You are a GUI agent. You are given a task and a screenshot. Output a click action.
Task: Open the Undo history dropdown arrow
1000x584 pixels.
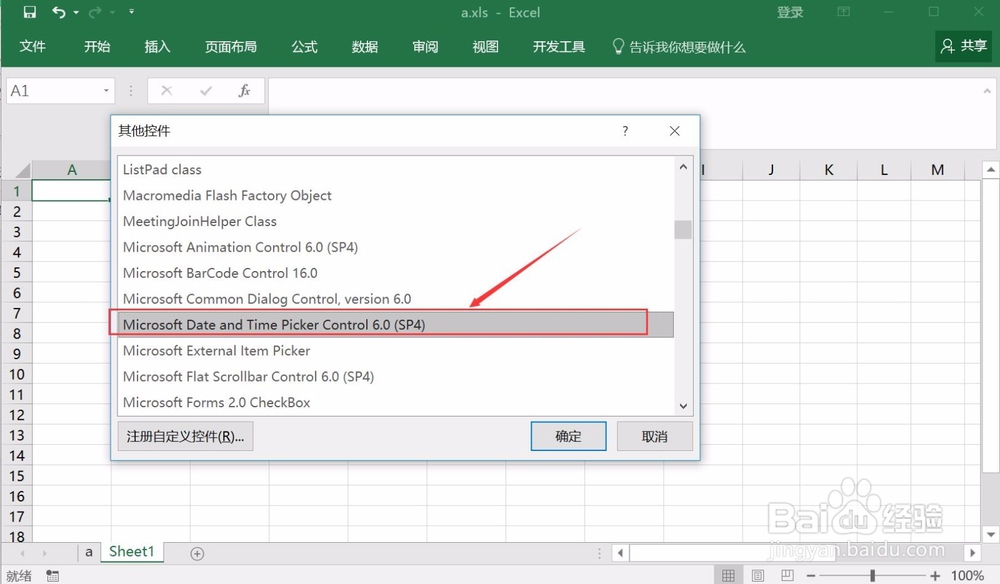pyautogui.click(x=77, y=12)
